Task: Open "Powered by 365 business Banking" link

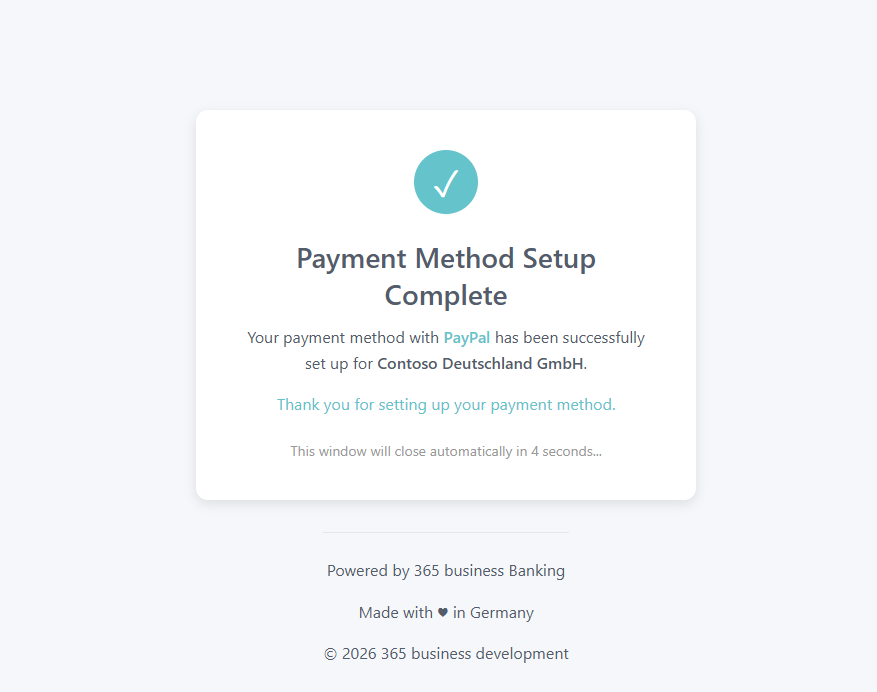Action: point(446,571)
